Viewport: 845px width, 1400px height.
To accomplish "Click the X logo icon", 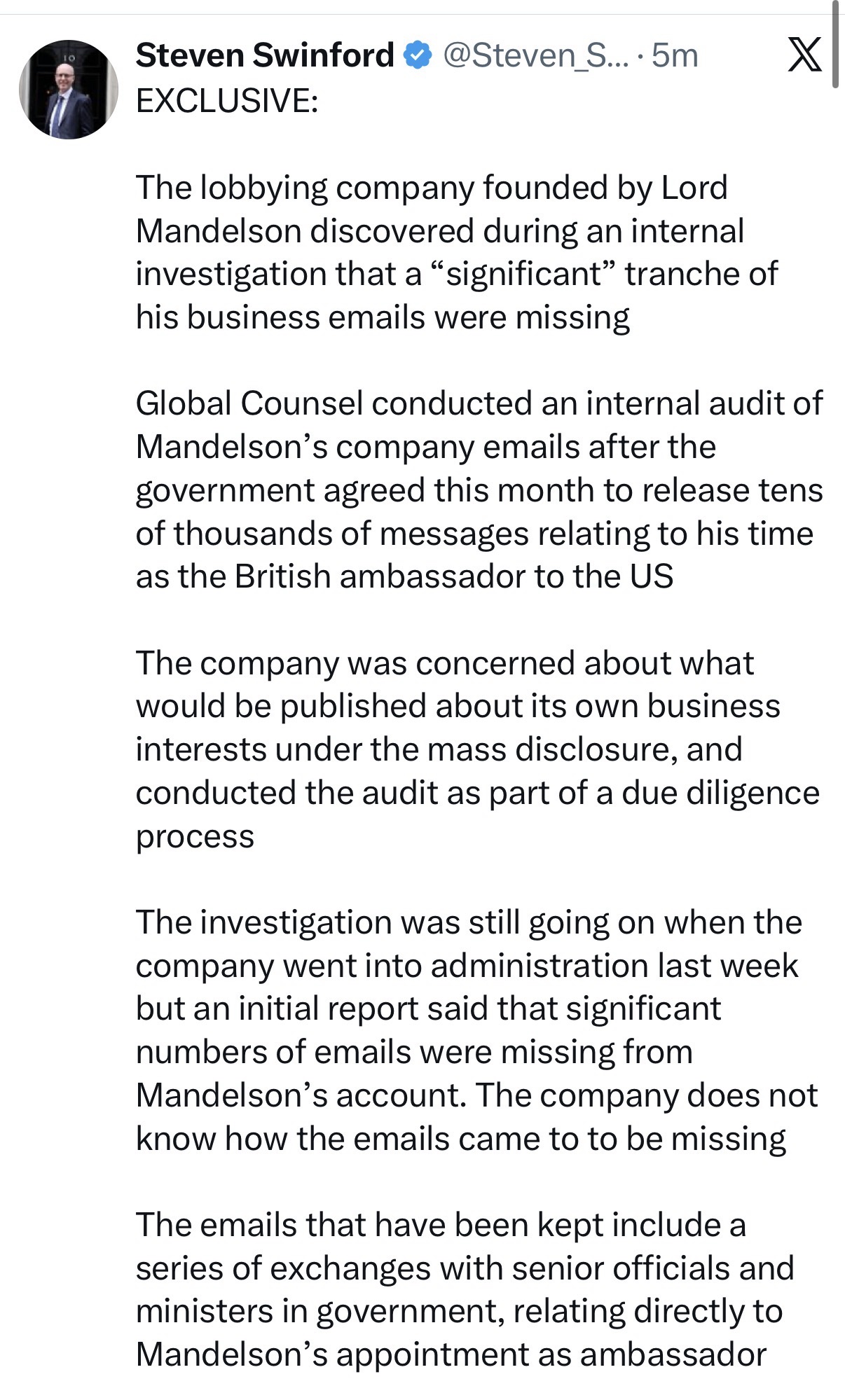I will click(804, 55).
